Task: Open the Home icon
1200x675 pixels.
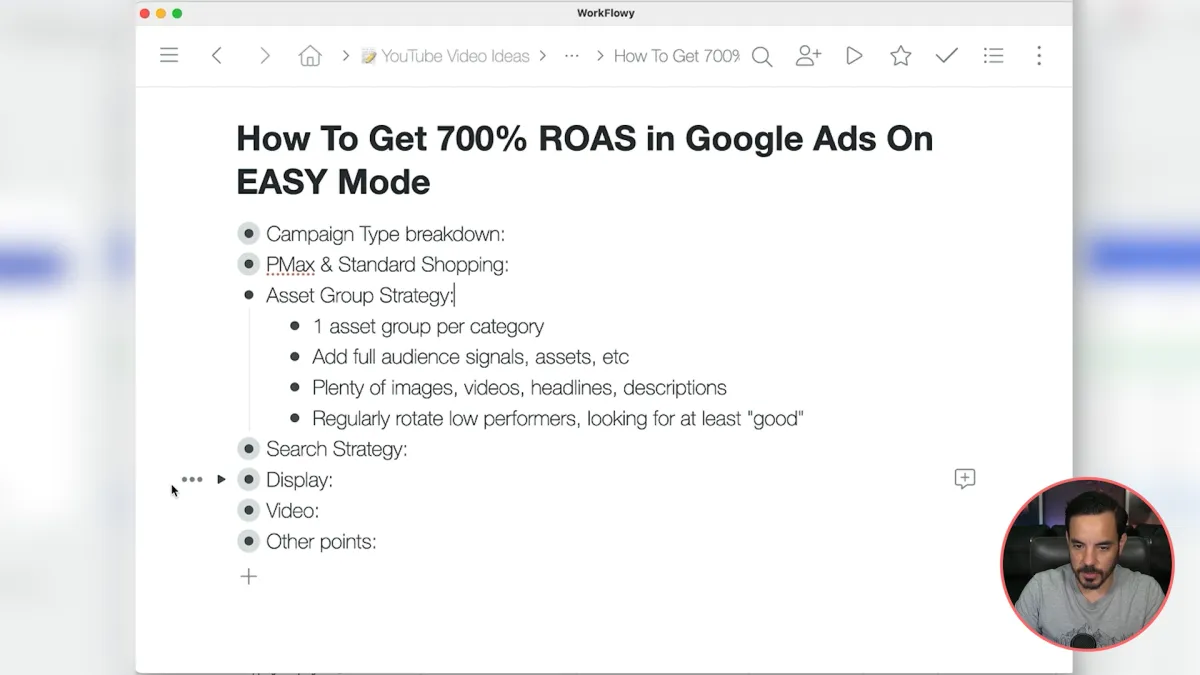Action: (x=310, y=56)
